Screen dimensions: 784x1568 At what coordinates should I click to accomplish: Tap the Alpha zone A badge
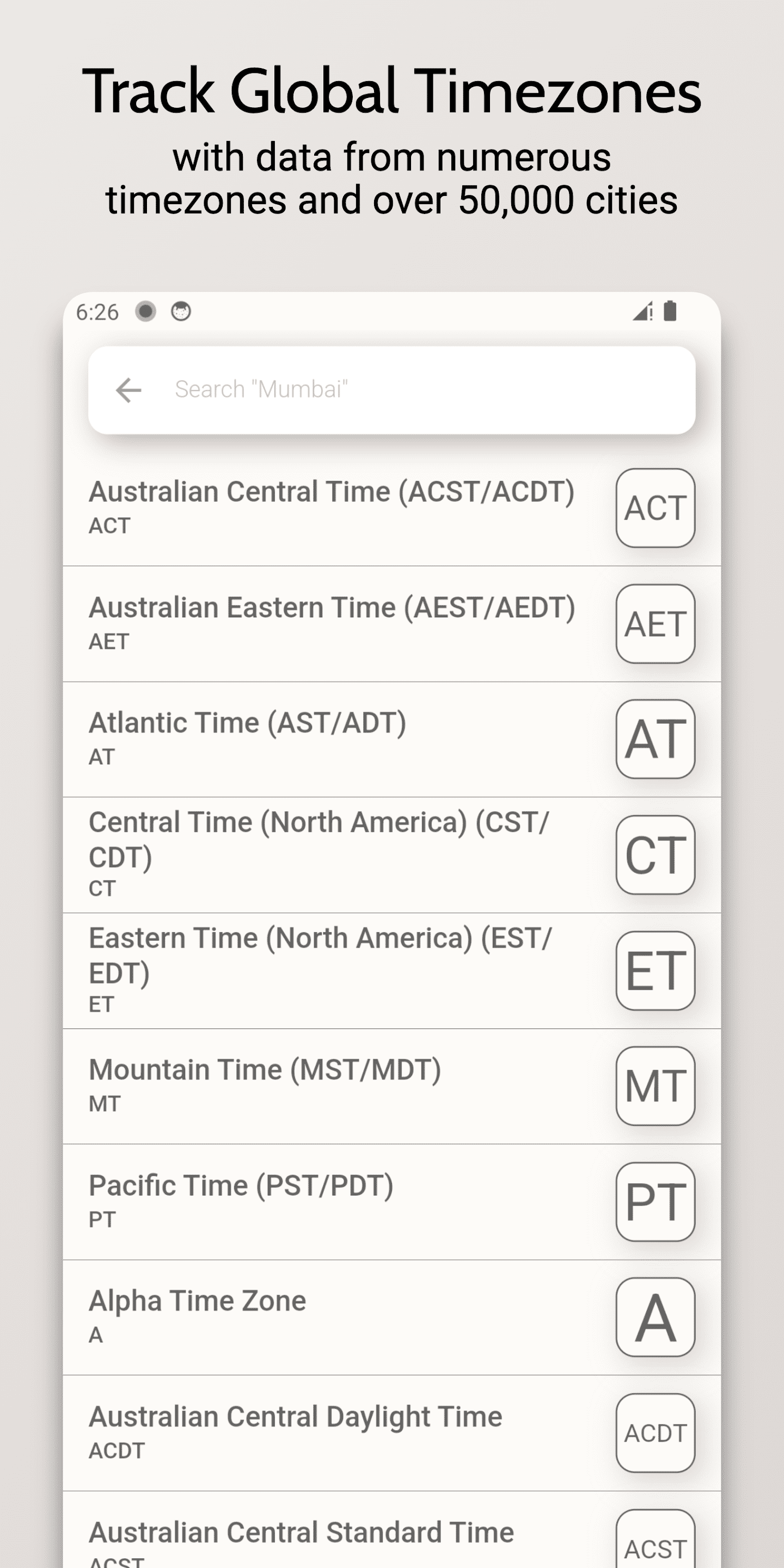point(655,1317)
